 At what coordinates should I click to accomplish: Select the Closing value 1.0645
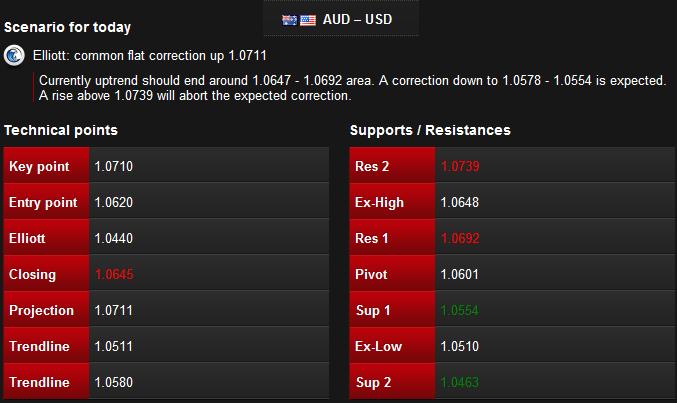(x=114, y=274)
